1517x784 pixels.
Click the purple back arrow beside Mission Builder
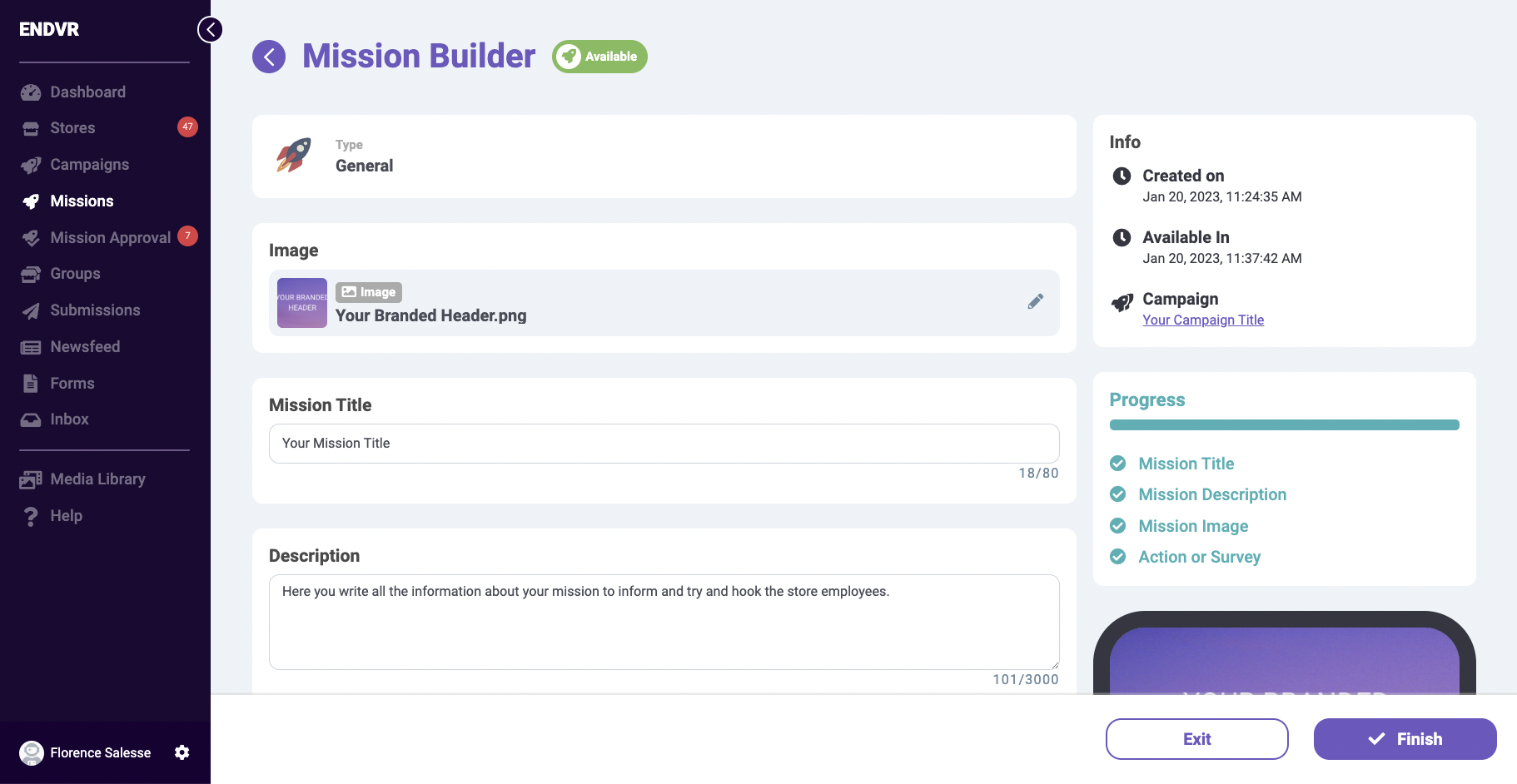(x=269, y=57)
